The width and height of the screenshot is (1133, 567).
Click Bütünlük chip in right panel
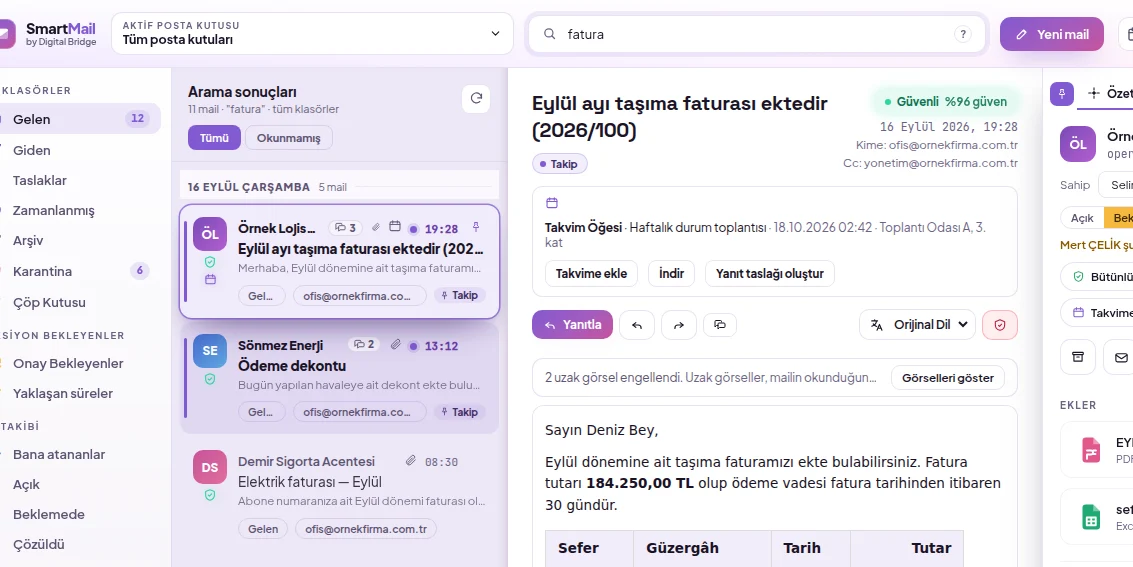[x=1097, y=277]
